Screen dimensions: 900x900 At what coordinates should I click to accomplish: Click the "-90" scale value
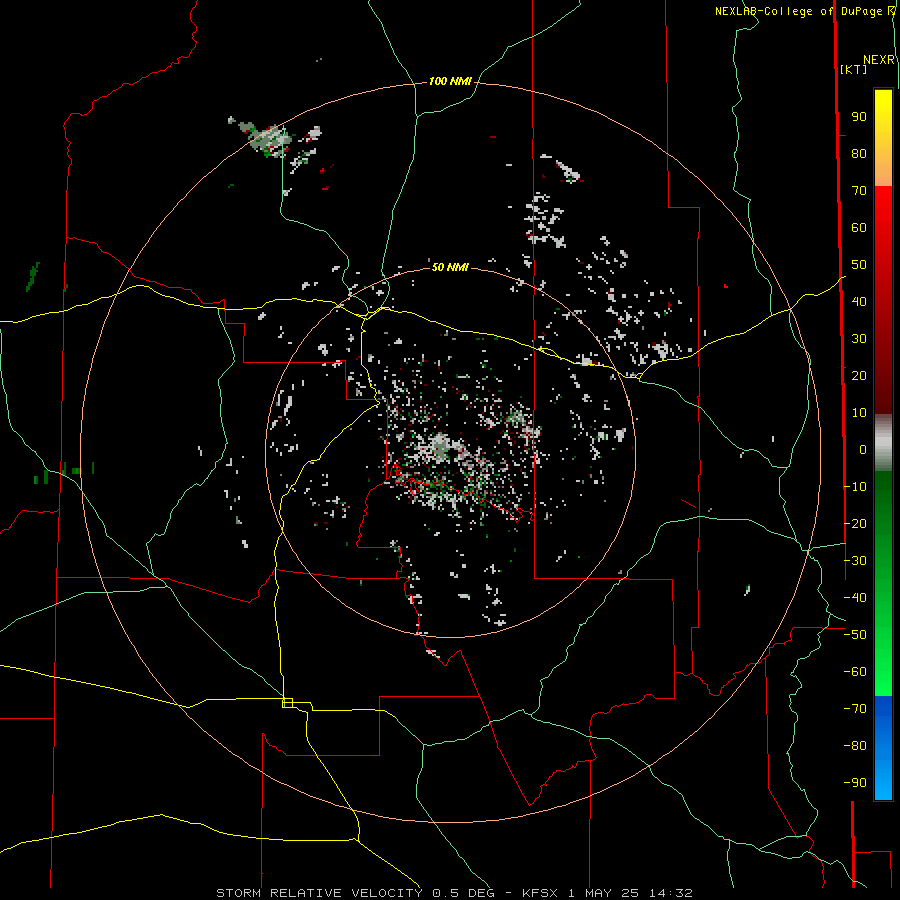tap(855, 783)
